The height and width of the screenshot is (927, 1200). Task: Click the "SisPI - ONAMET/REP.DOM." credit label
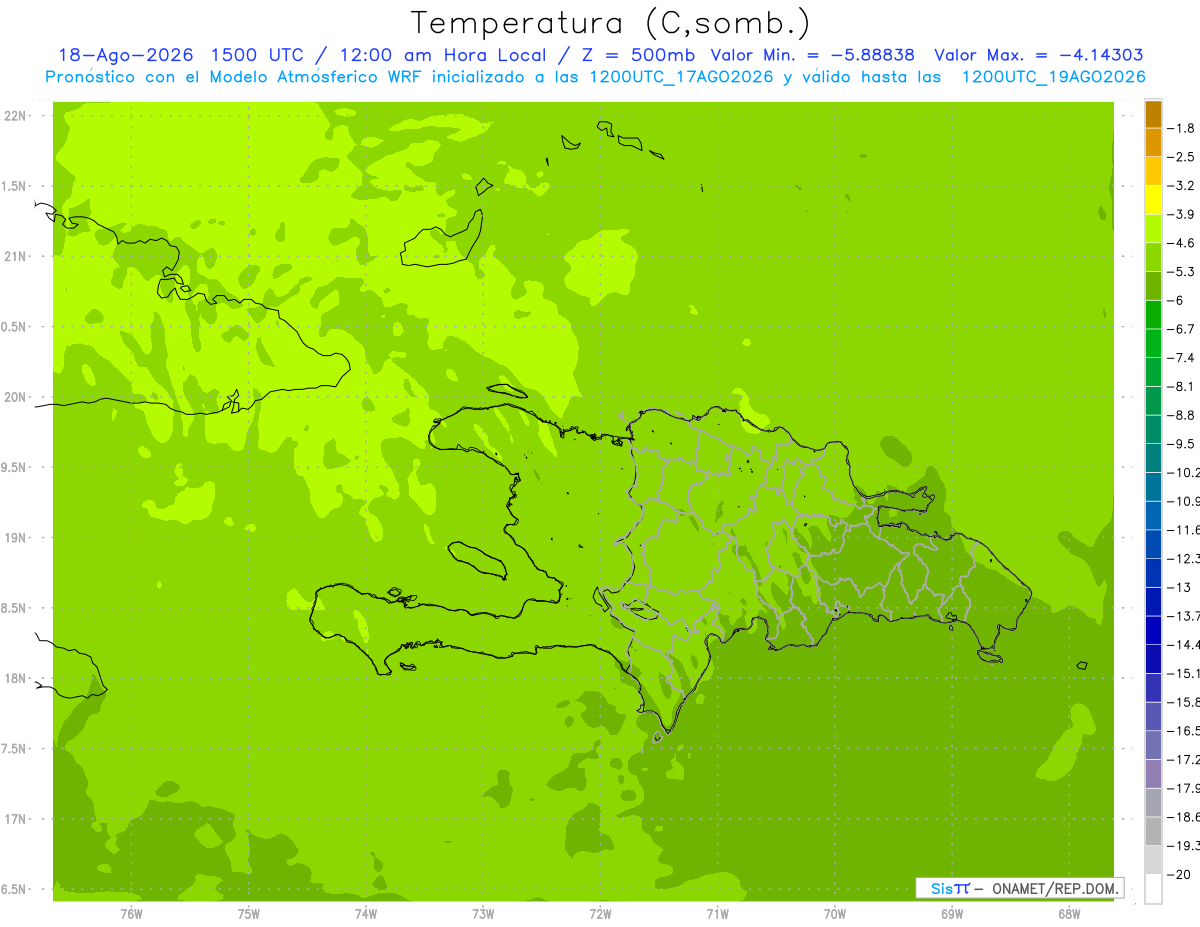click(x=1020, y=888)
